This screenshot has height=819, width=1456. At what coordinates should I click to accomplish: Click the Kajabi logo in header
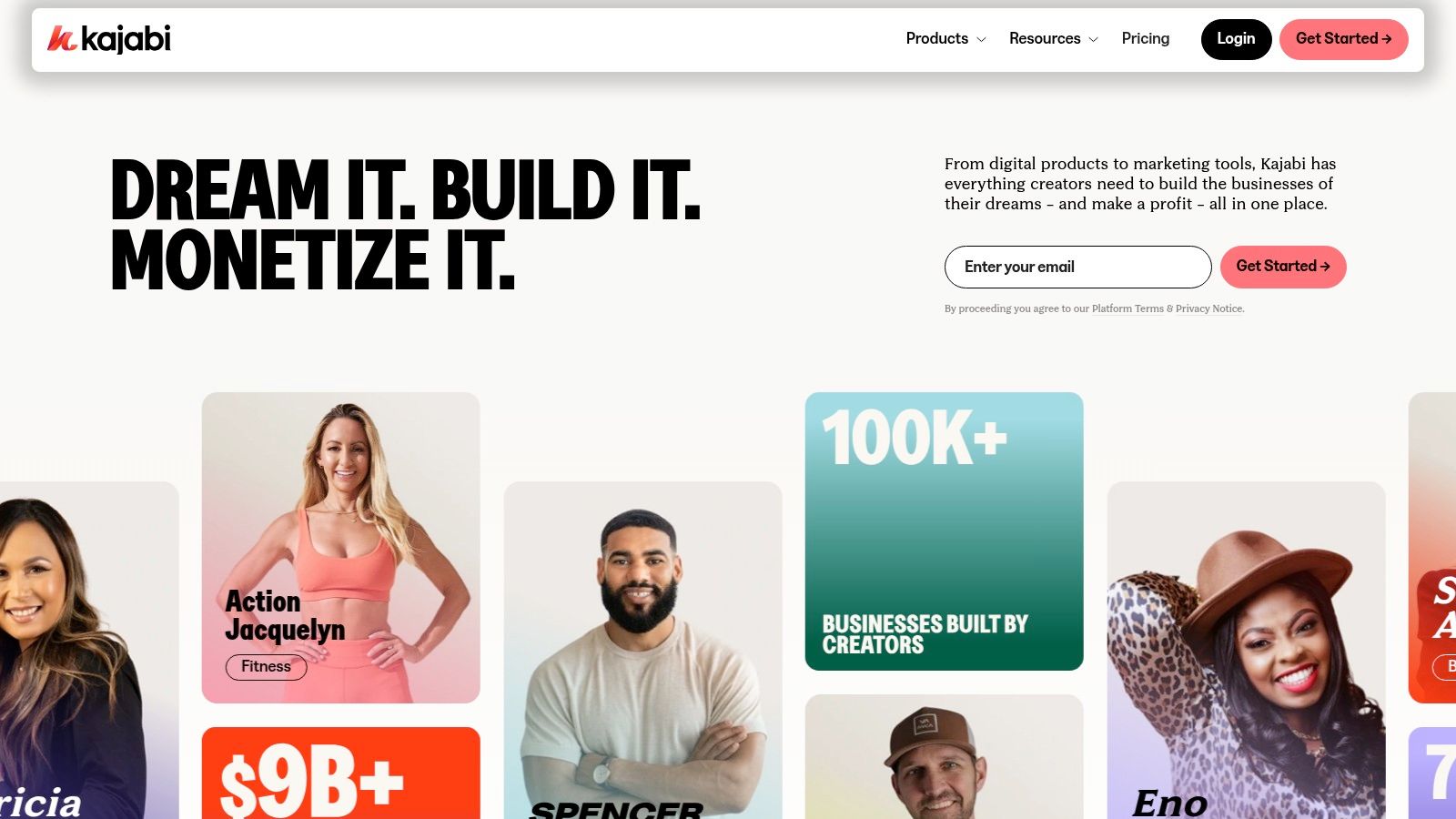(109, 38)
